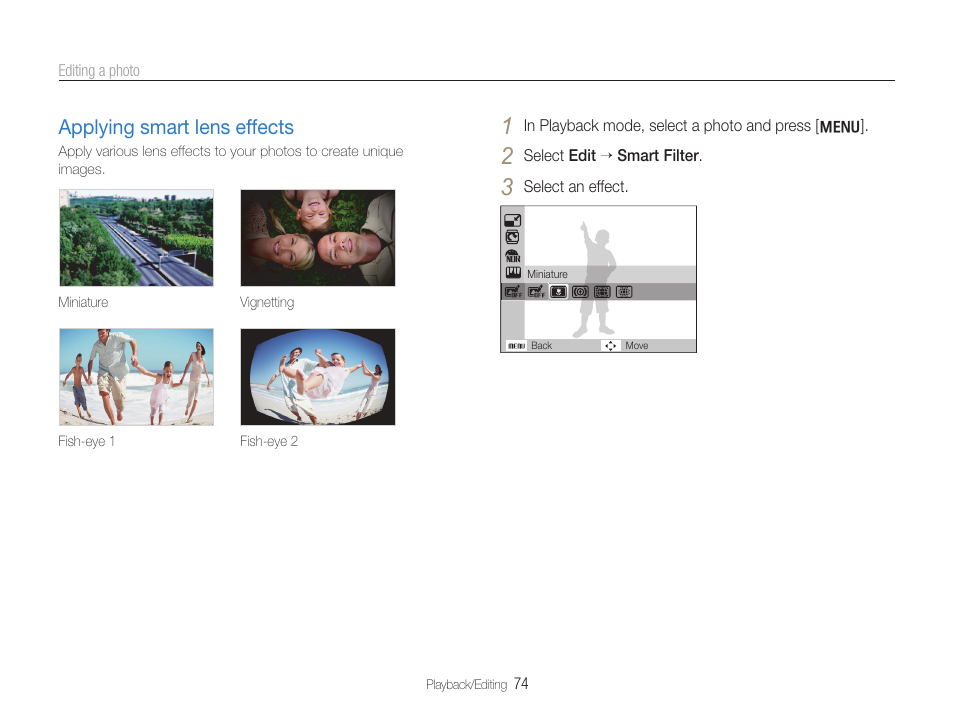954x720 pixels.
Task: Click the bold Smart Filter text in step 2
Action: [658, 156]
